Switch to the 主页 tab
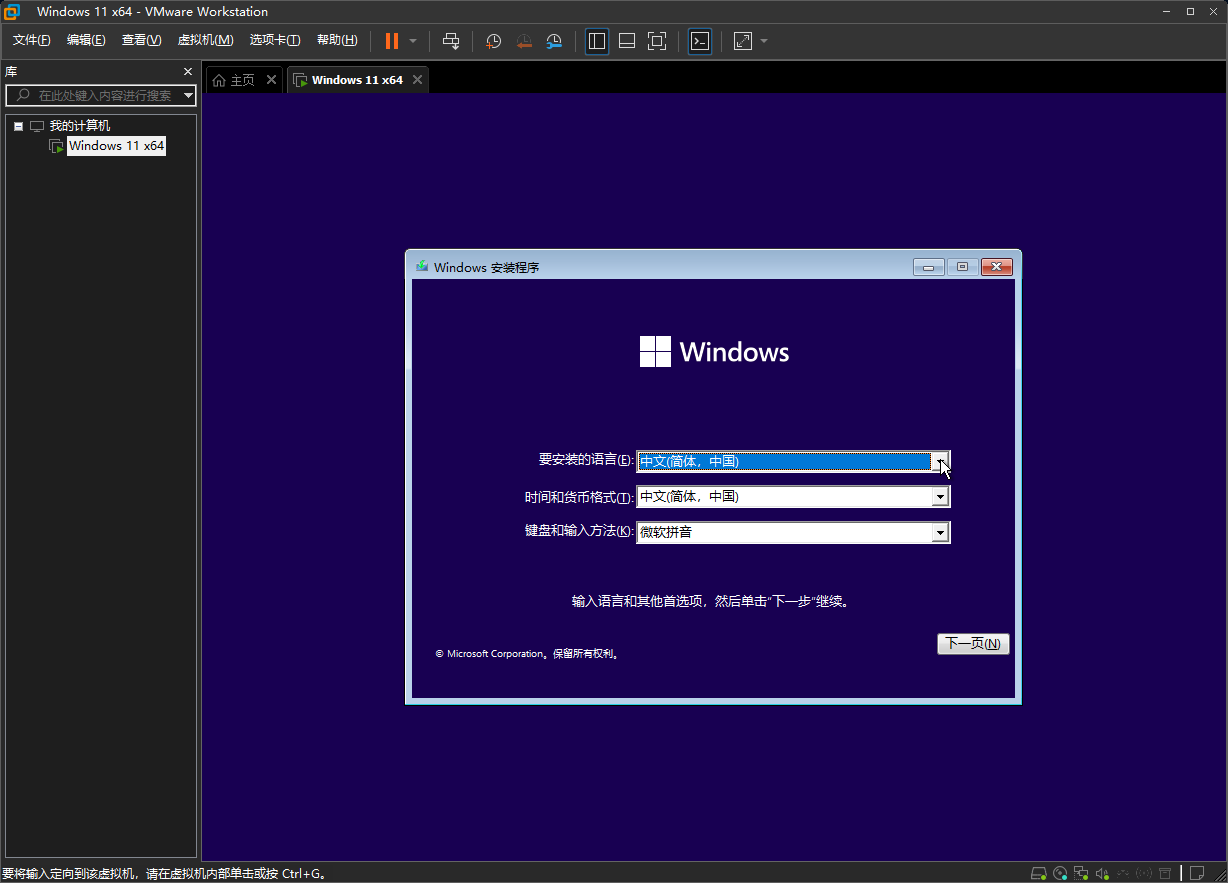The height and width of the screenshot is (883, 1228). (x=243, y=80)
